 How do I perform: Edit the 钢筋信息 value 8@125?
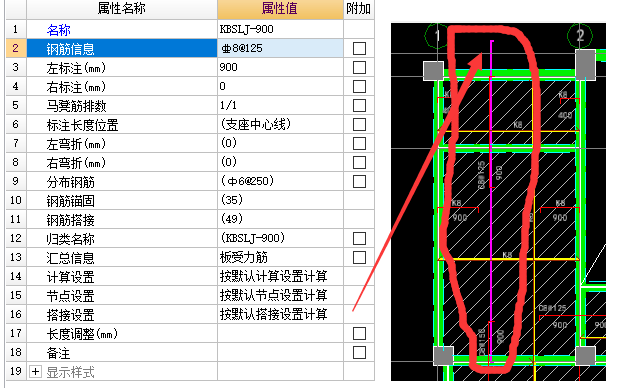280,48
